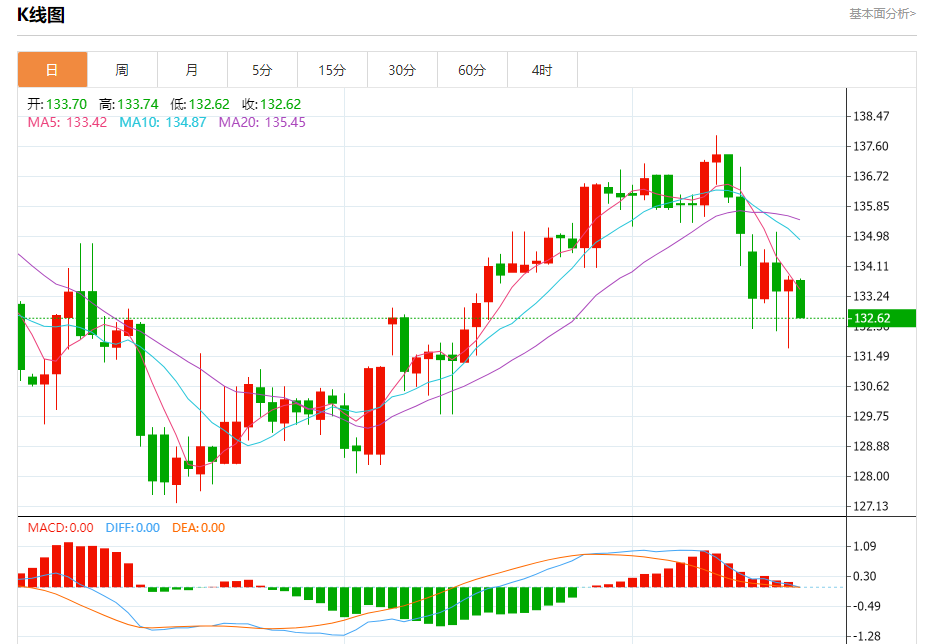Viewport: 926px width, 644px height.
Task: Click the DEA:0.00 indicator label
Action: pos(198,528)
